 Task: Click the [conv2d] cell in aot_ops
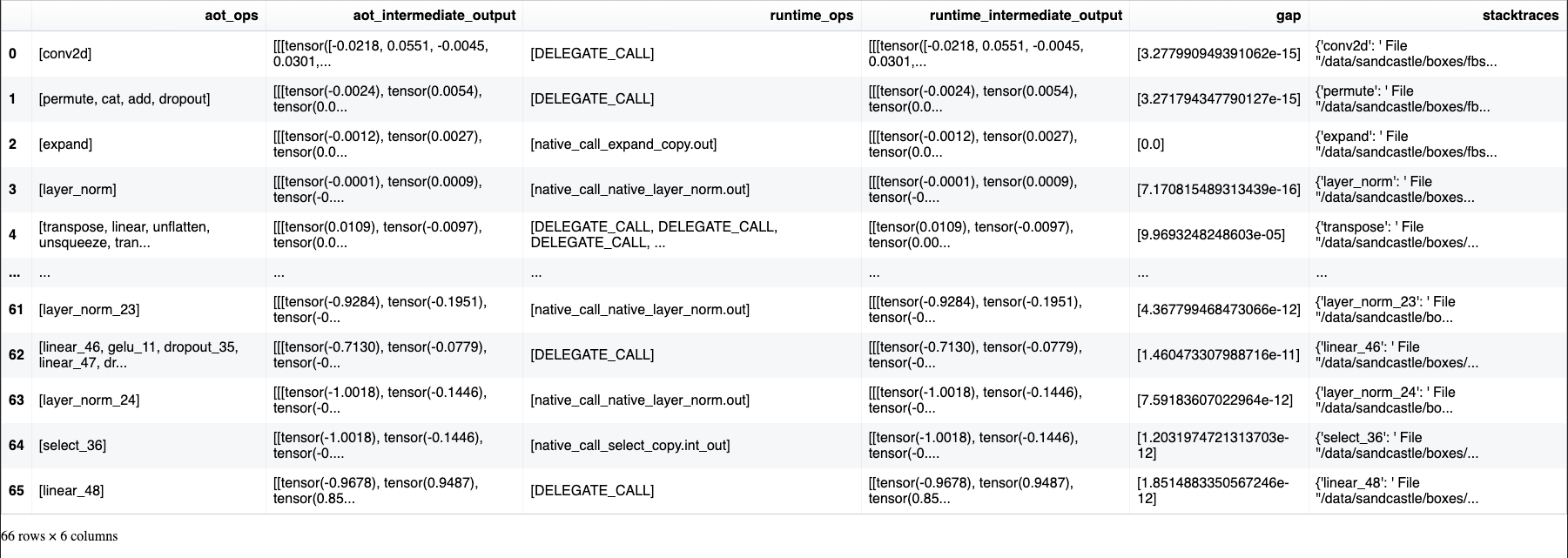click(x=65, y=54)
